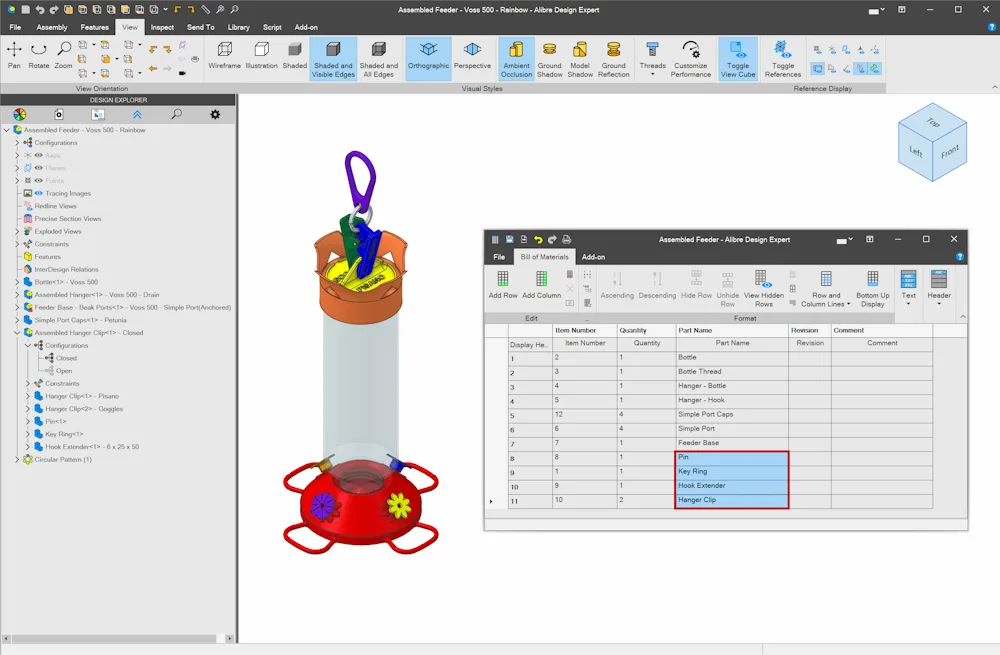Open the Assembly ribbon tab

click(x=52, y=27)
